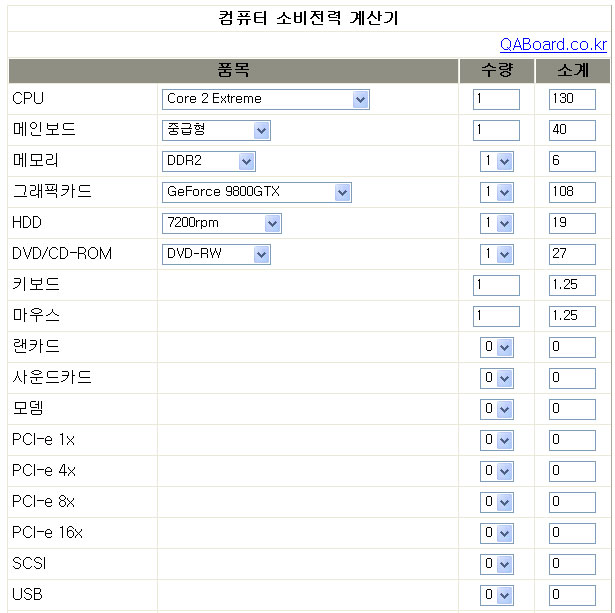Open the HDD quantity dropdown
615x613 pixels.
click(497, 223)
